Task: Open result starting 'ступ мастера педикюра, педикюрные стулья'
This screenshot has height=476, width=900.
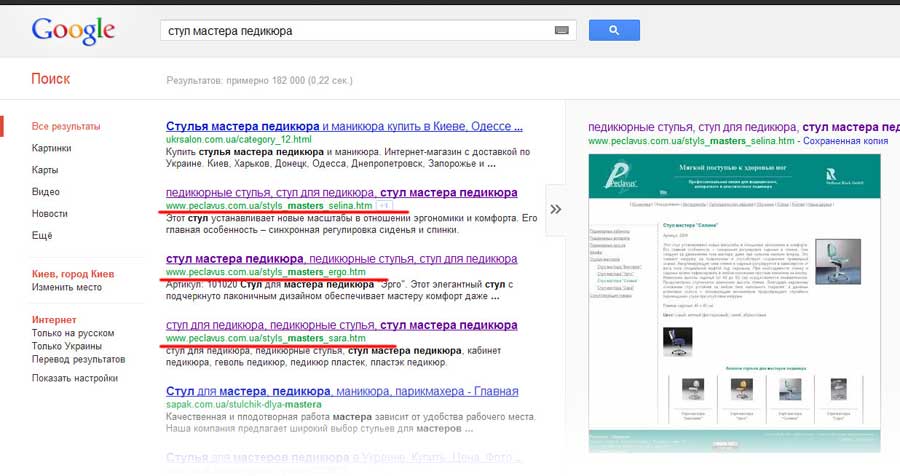Action: (342, 259)
